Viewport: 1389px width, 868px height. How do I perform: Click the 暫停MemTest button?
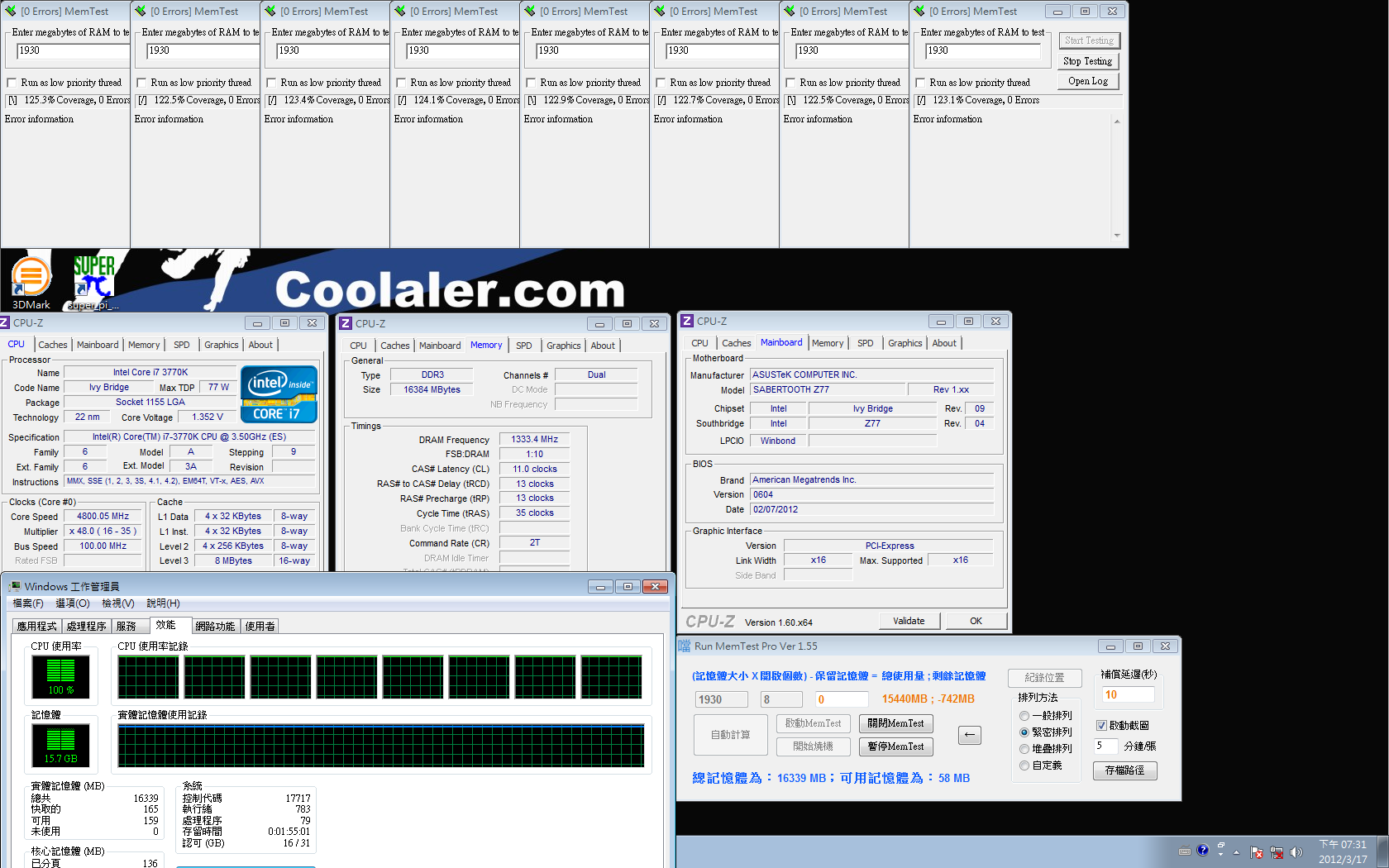896,746
